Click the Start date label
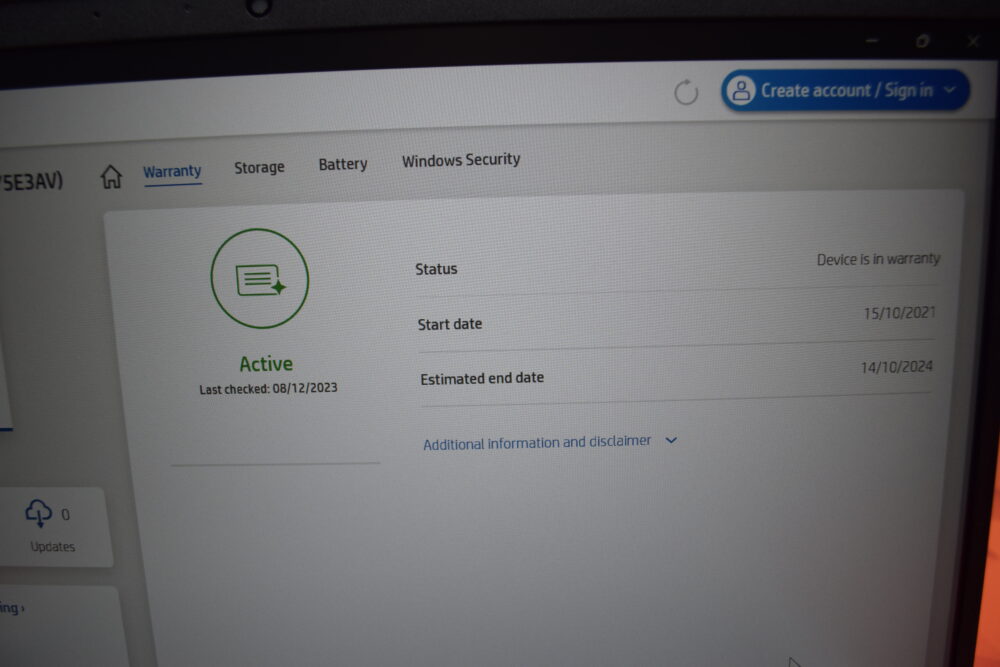This screenshot has height=667, width=1000. (450, 324)
